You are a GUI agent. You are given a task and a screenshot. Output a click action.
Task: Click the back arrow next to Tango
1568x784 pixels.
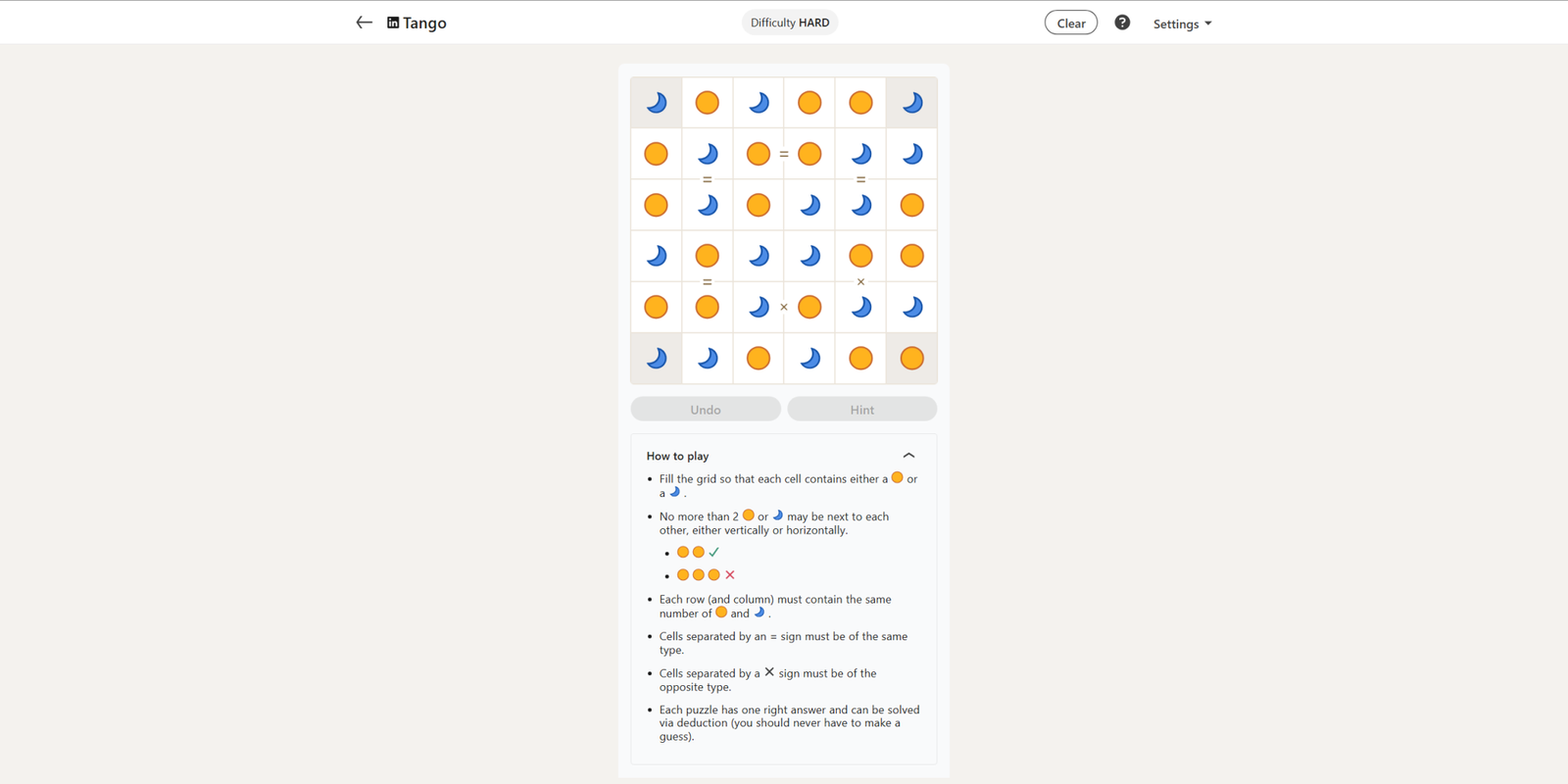click(x=364, y=23)
